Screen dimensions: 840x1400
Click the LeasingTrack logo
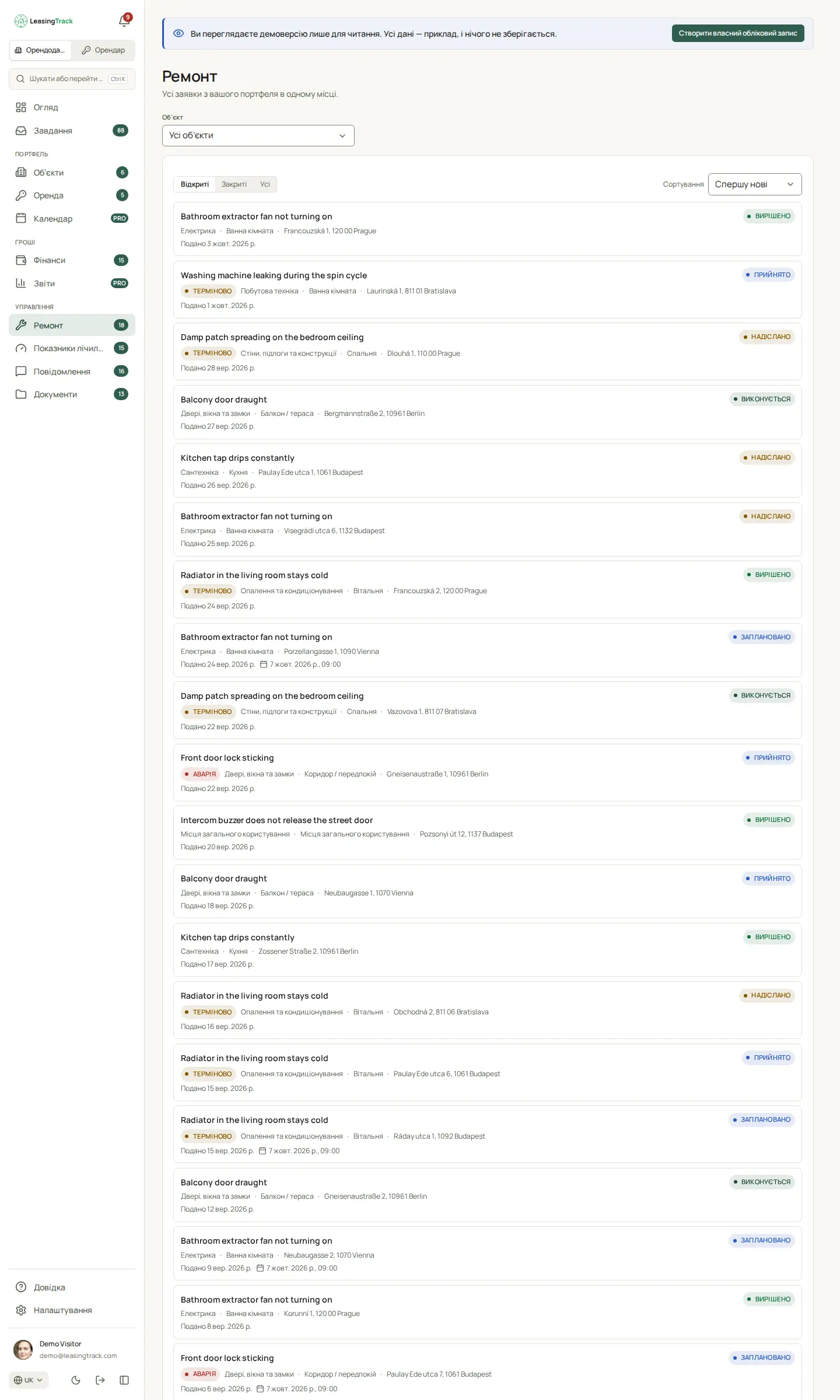tap(44, 21)
